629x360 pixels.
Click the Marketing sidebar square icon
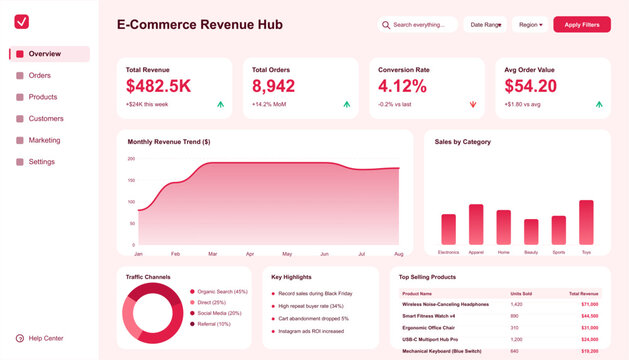20,140
